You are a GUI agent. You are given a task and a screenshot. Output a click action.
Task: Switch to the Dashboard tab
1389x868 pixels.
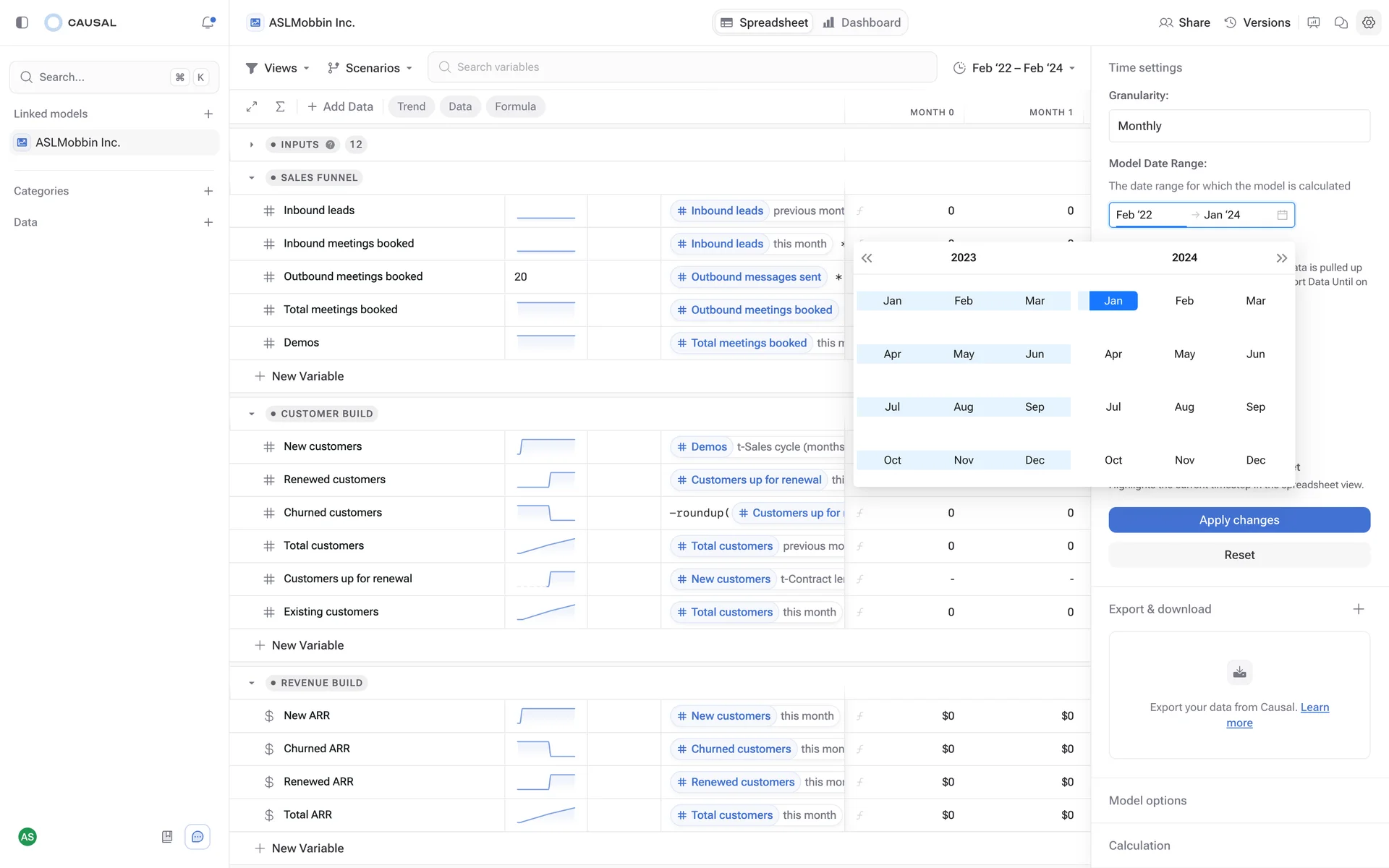(862, 22)
